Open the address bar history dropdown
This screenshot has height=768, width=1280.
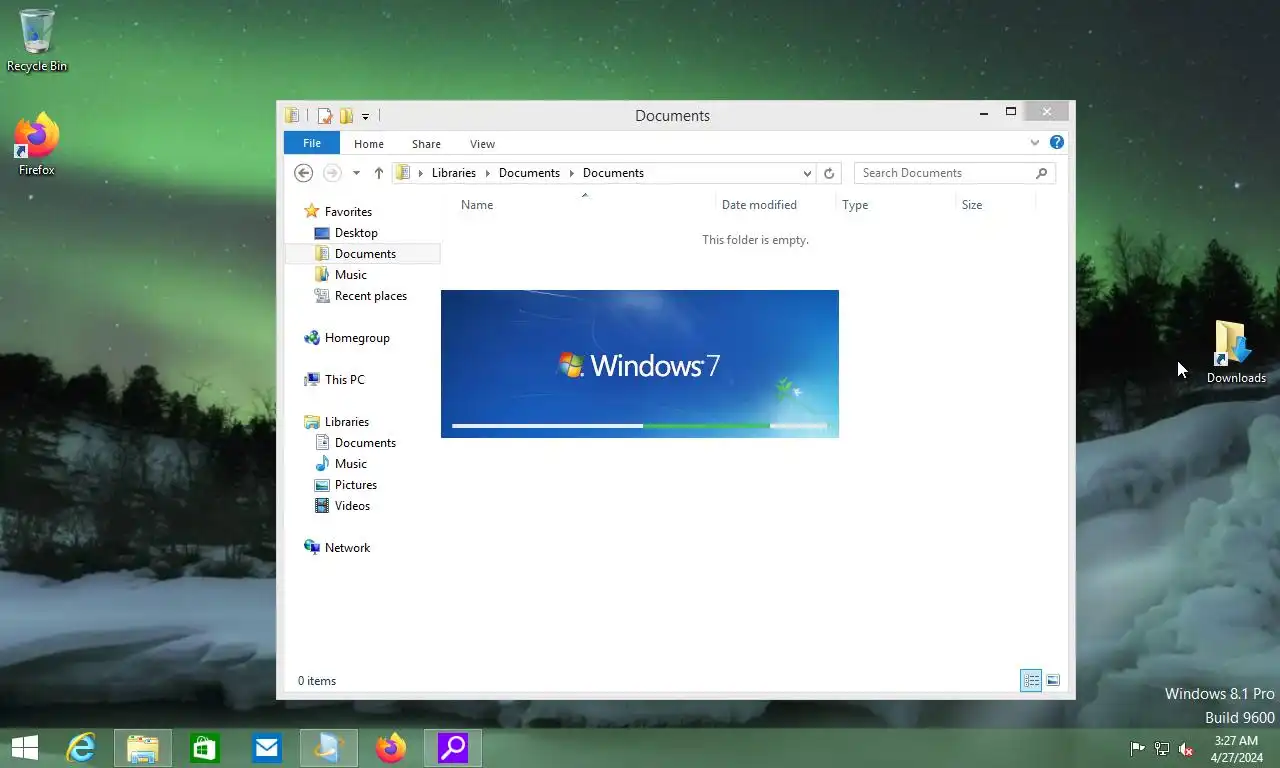pos(807,173)
